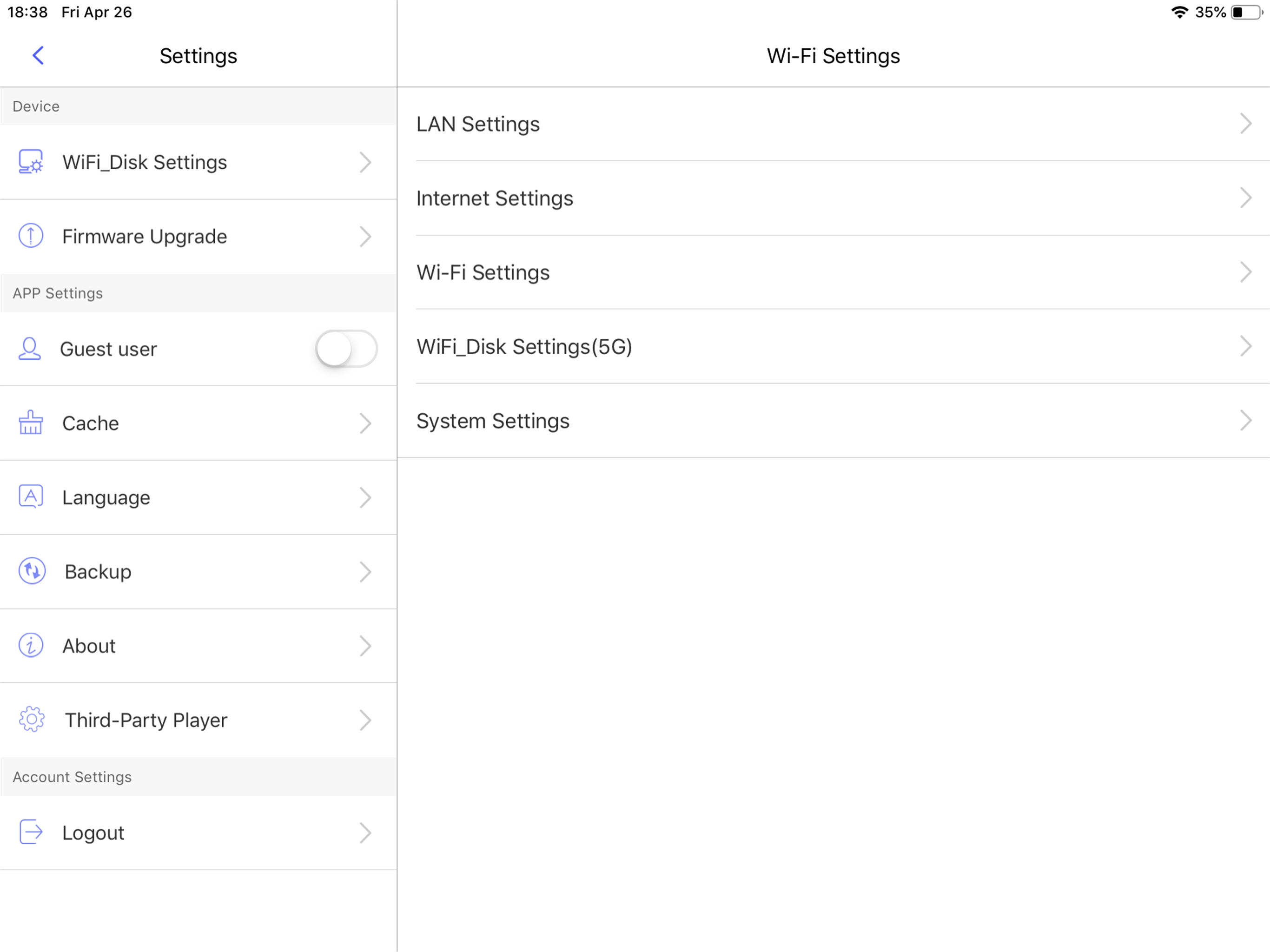Select WiFi_Disk Settings in the sidebar
Viewport: 1270px width, 952px height.
click(x=198, y=163)
